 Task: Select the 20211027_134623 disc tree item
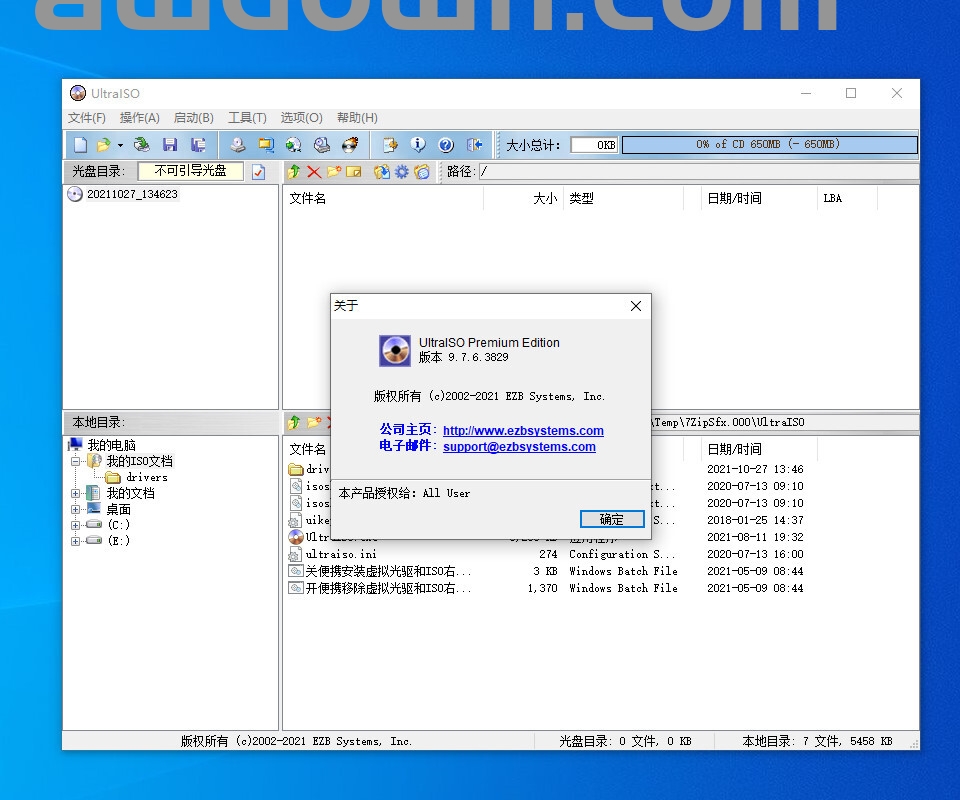131,194
